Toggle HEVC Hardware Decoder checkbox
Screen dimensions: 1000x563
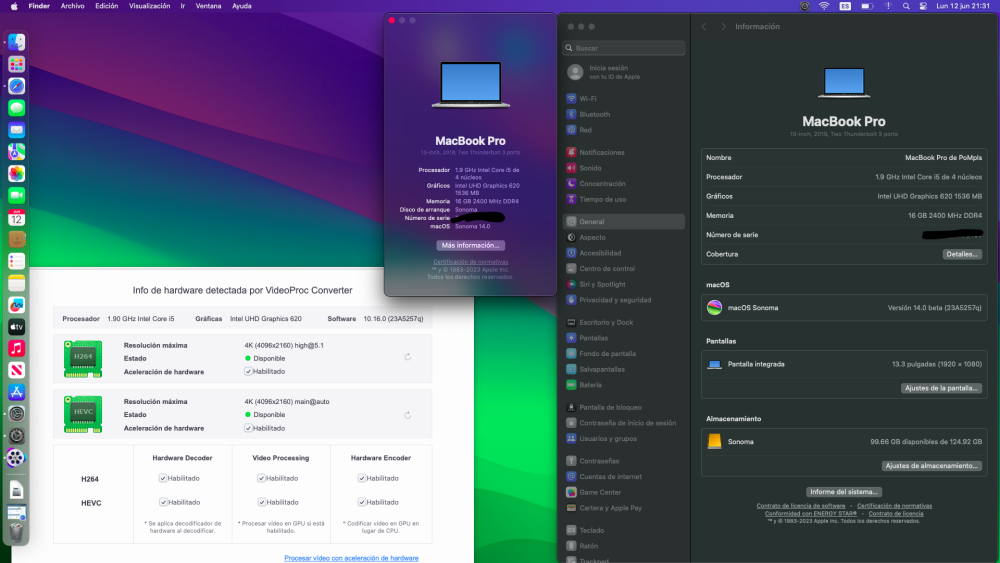click(x=163, y=502)
